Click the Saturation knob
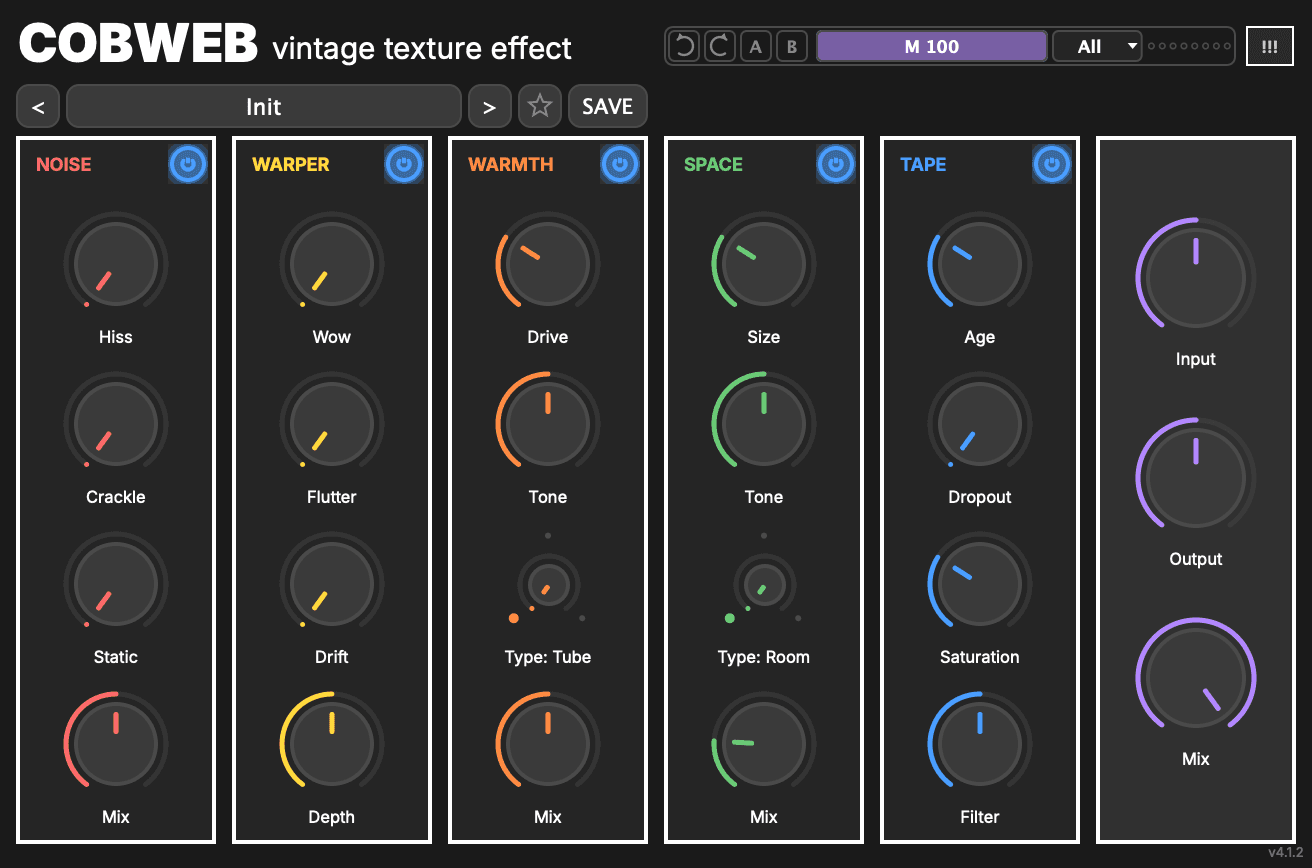The height and width of the screenshot is (868, 1312). click(980, 584)
